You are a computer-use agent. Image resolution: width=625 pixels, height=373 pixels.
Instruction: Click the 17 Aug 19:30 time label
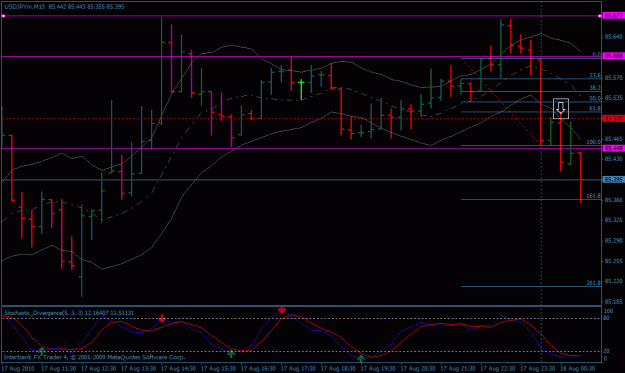[x=378, y=369]
